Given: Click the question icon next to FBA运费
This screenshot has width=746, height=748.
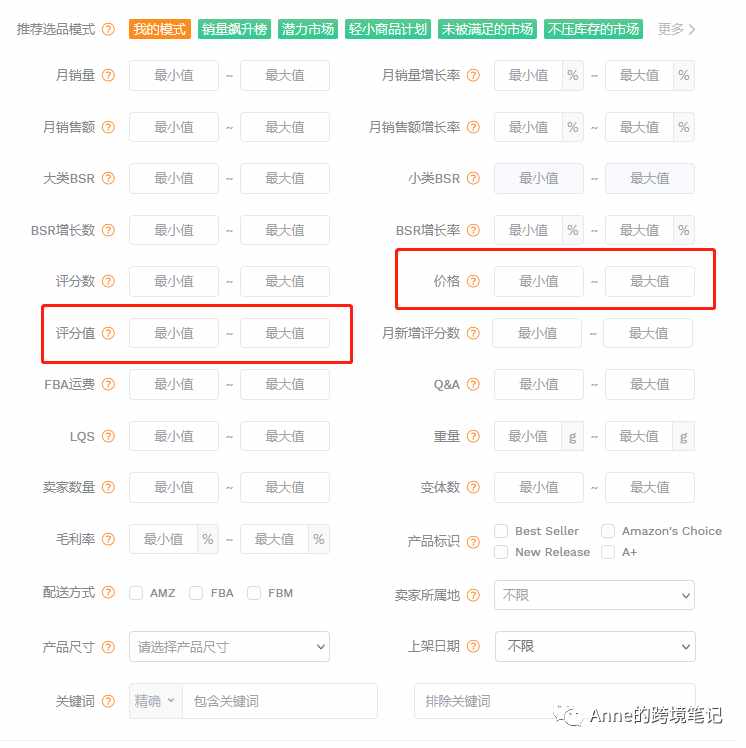Looking at the screenshot, I should coord(108,384).
